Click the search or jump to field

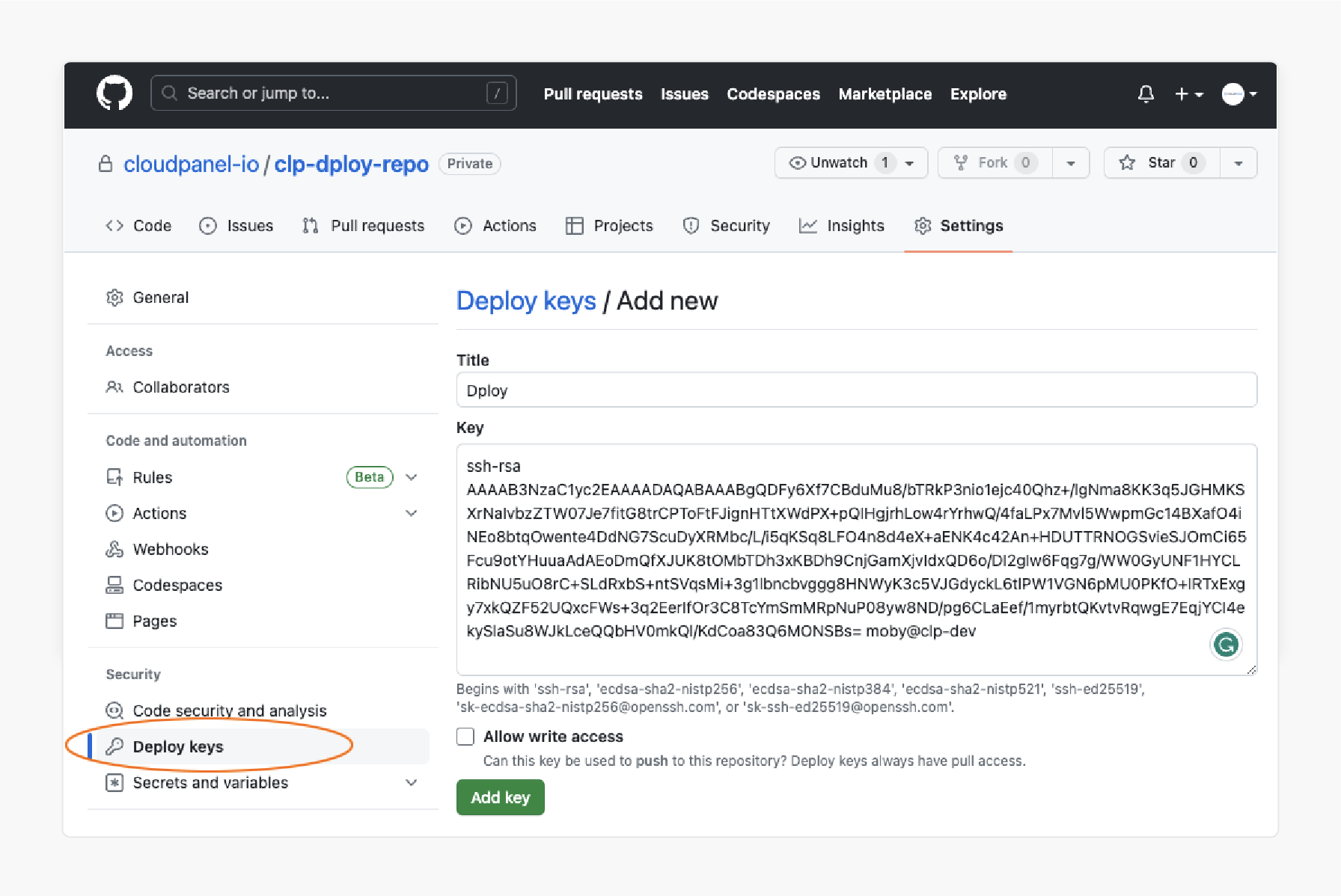click(x=333, y=93)
